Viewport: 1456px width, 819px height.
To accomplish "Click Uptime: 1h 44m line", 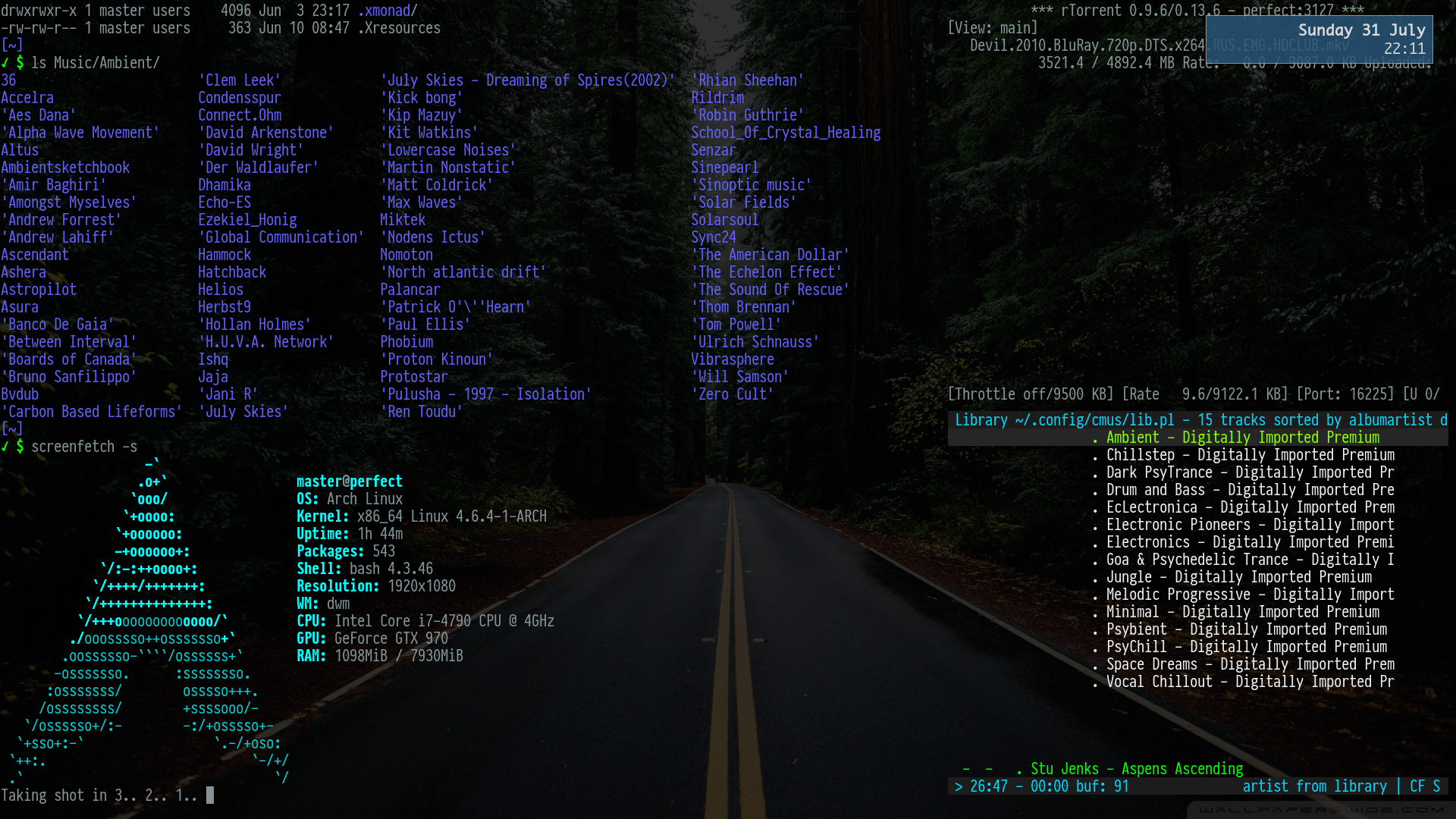I will [350, 534].
